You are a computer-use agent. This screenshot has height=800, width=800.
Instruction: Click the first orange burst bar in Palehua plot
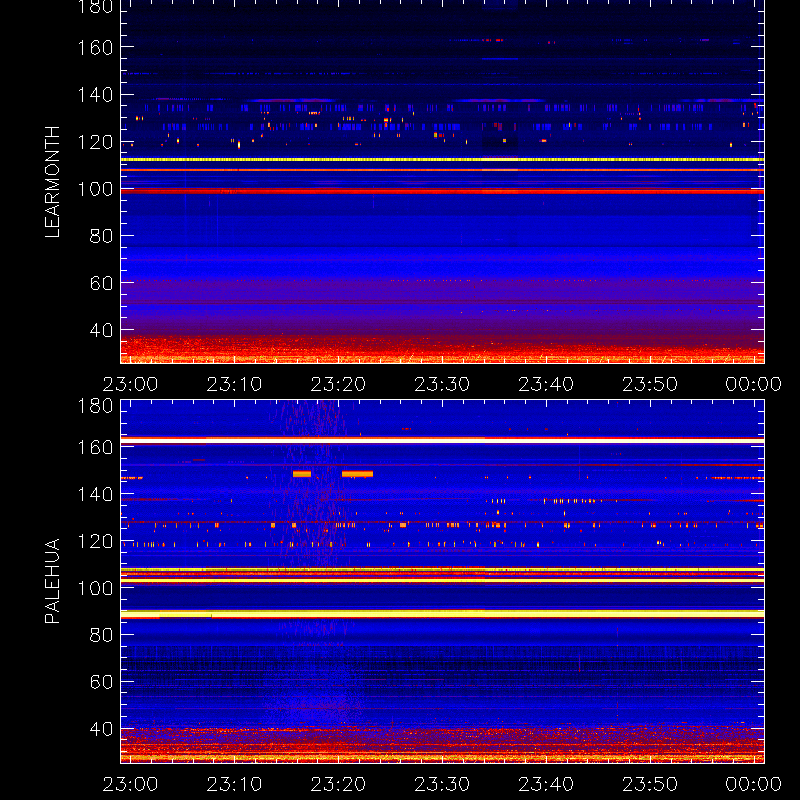click(302, 474)
